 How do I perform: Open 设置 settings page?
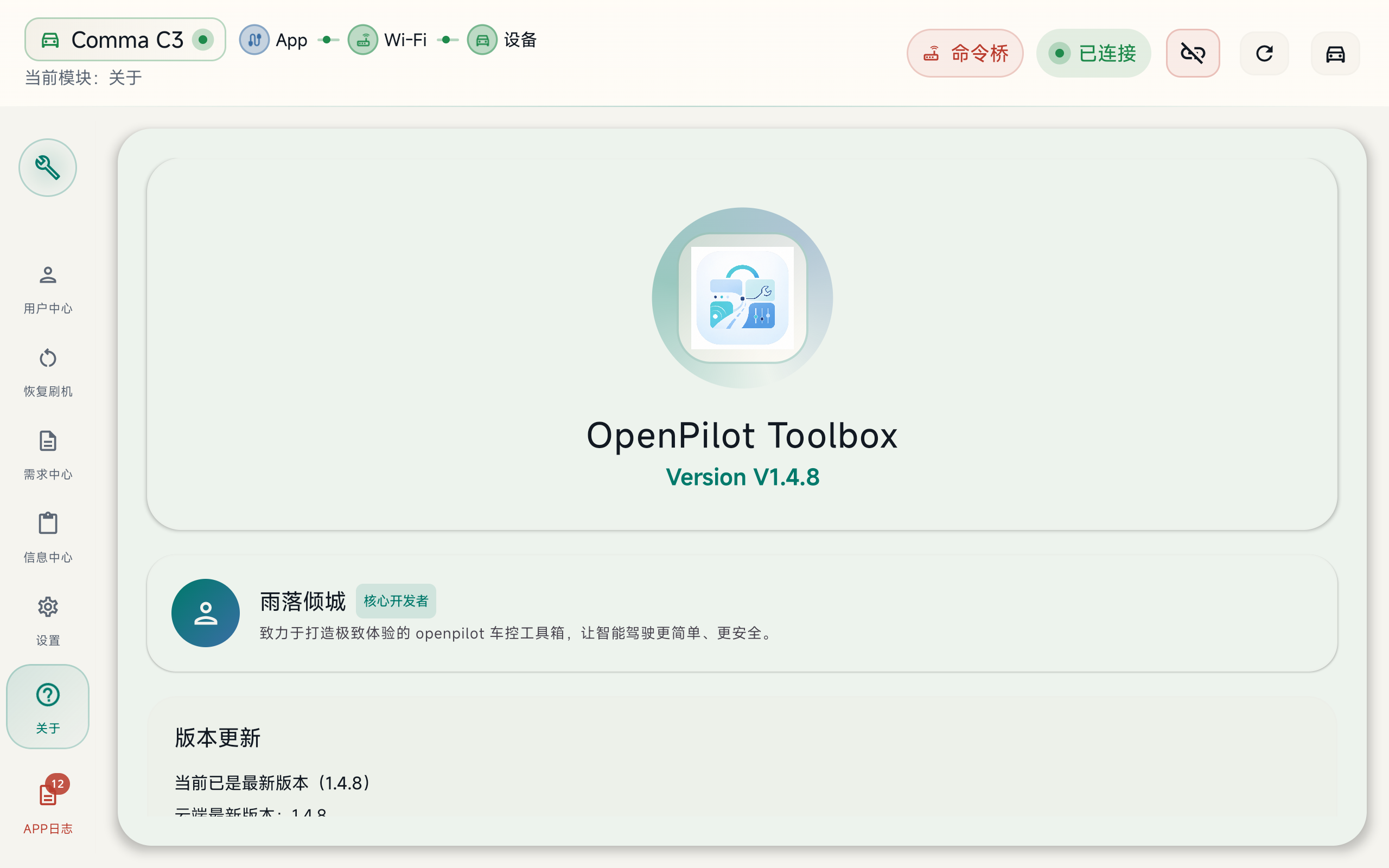[x=48, y=622]
